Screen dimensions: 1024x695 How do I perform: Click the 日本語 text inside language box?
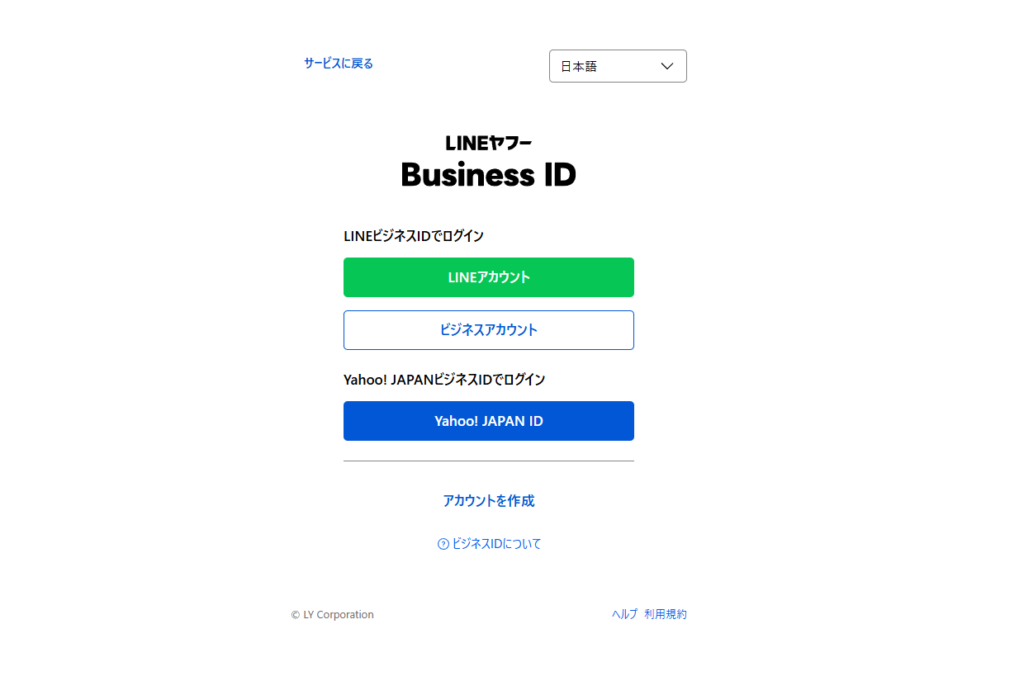pos(579,67)
